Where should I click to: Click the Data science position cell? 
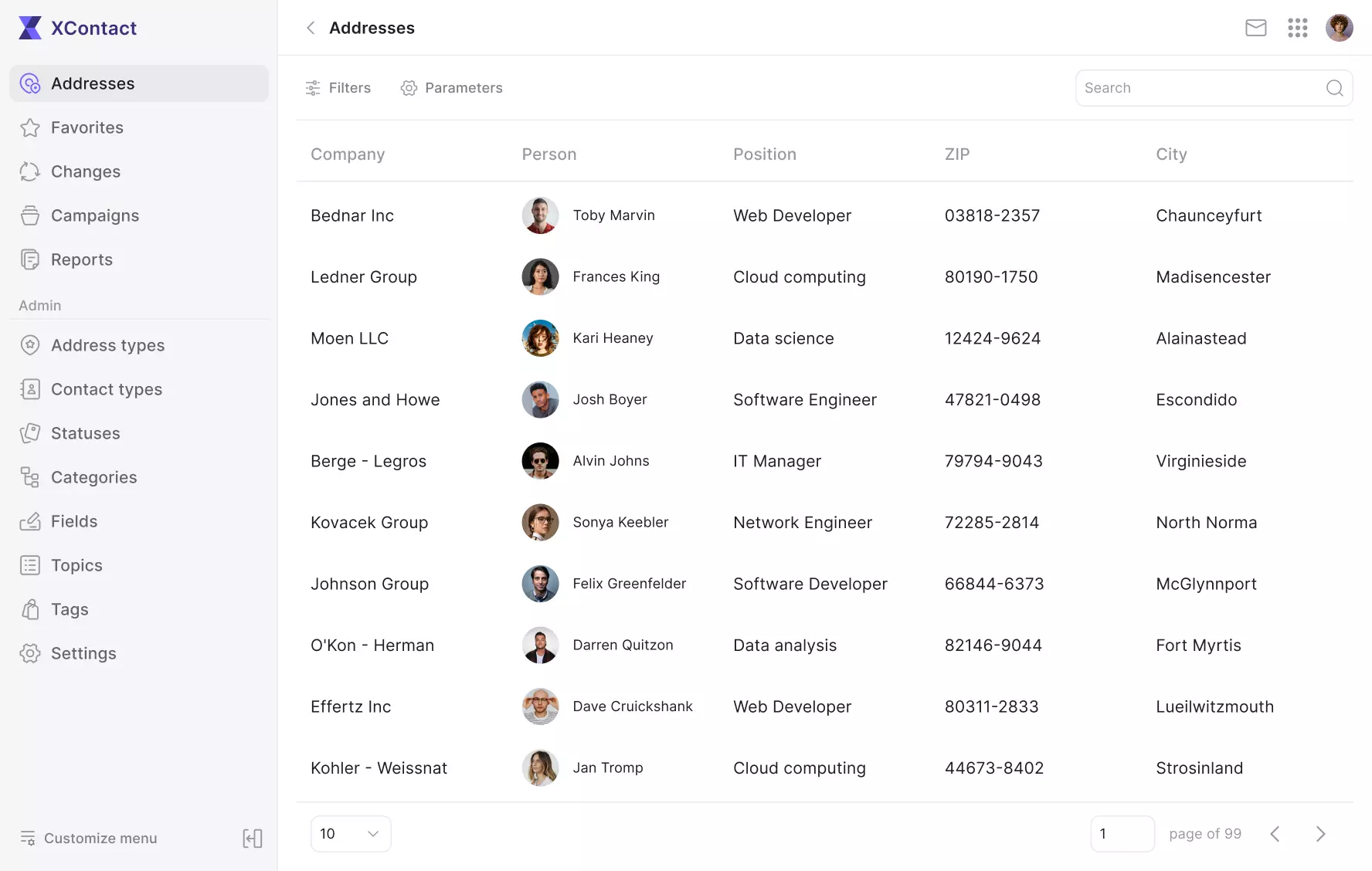pos(783,338)
